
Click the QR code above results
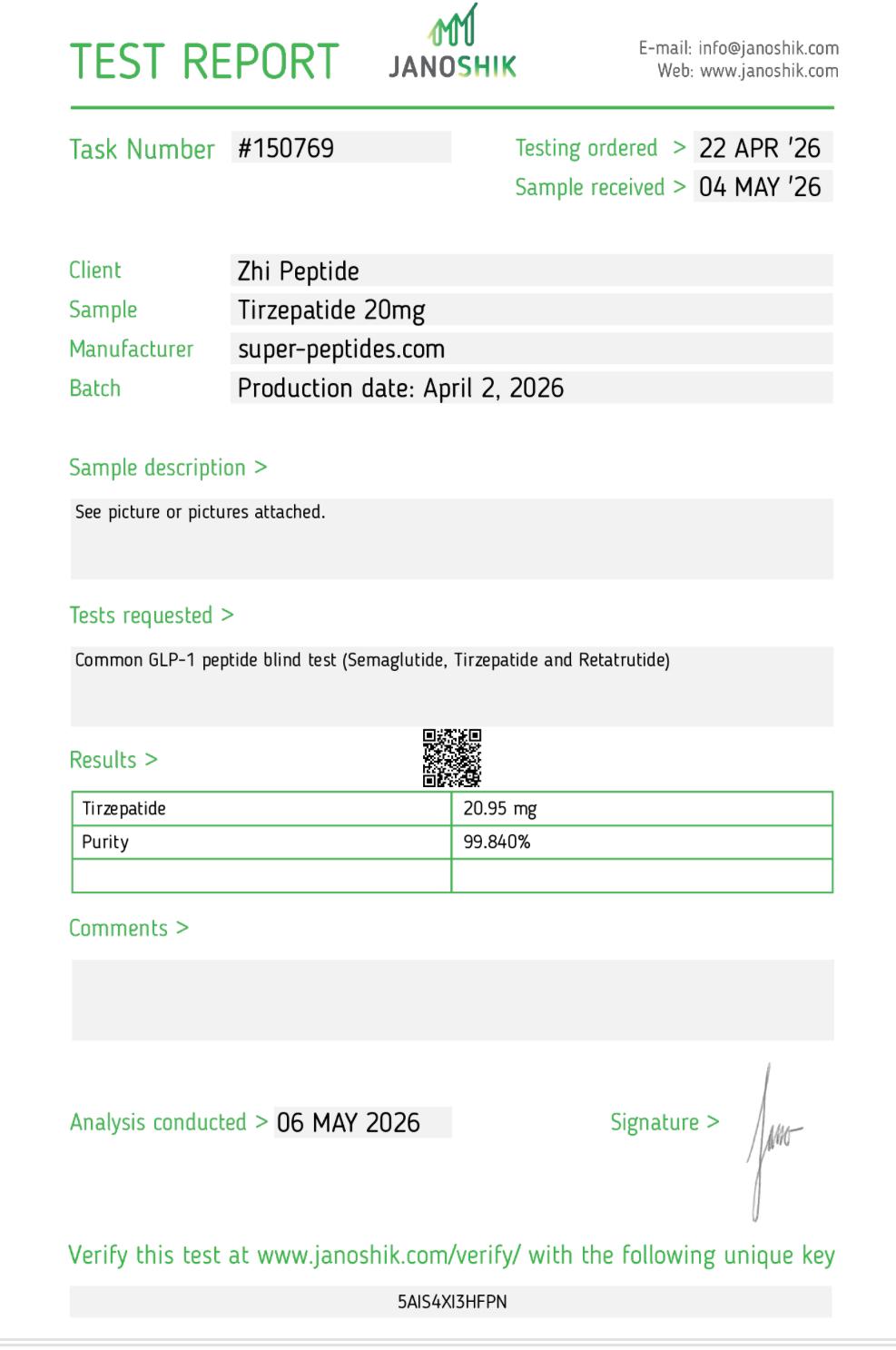point(452,757)
